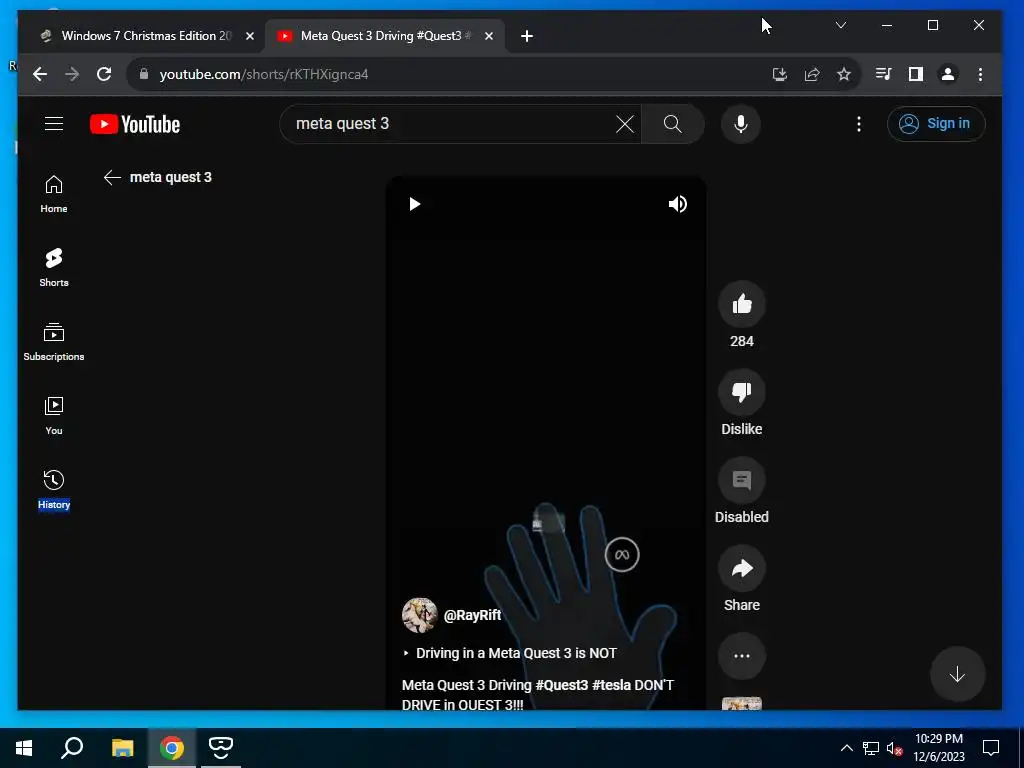Close the Windows 7 Christmas Edition tab
The height and width of the screenshot is (768, 1024).
(249, 37)
